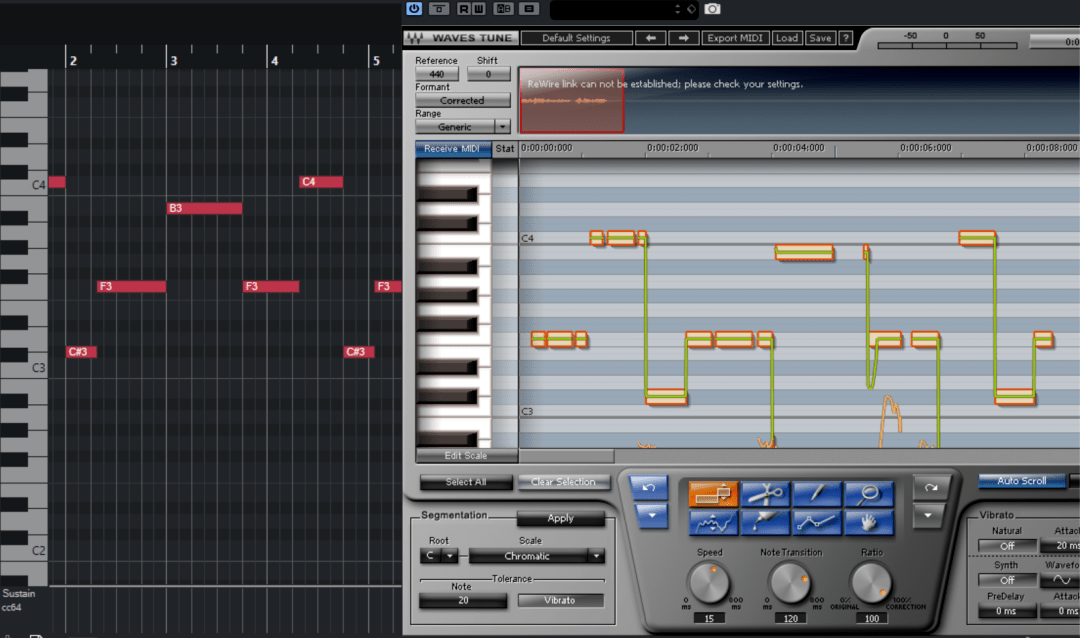This screenshot has height=638, width=1080.
Task: Click the Select All button
Action: [465, 482]
